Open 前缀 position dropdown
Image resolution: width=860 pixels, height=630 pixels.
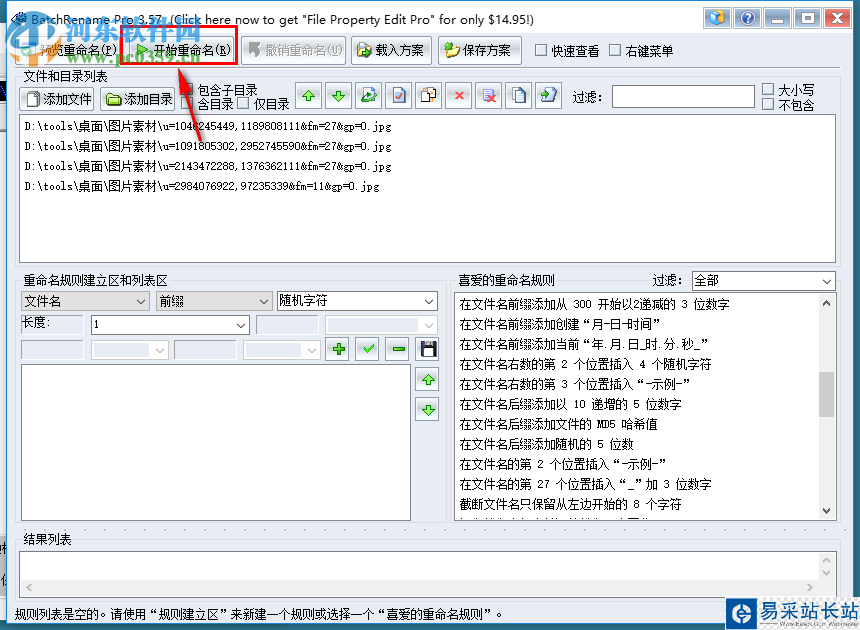pyautogui.click(x=214, y=302)
